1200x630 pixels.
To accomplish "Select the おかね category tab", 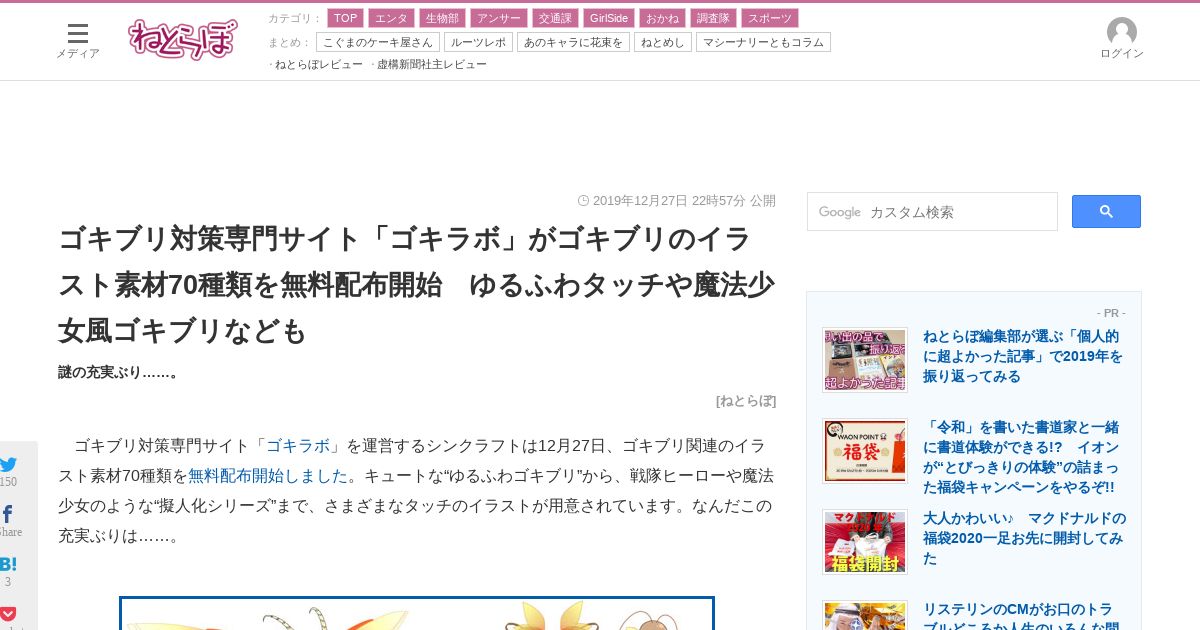I will pyautogui.click(x=662, y=18).
